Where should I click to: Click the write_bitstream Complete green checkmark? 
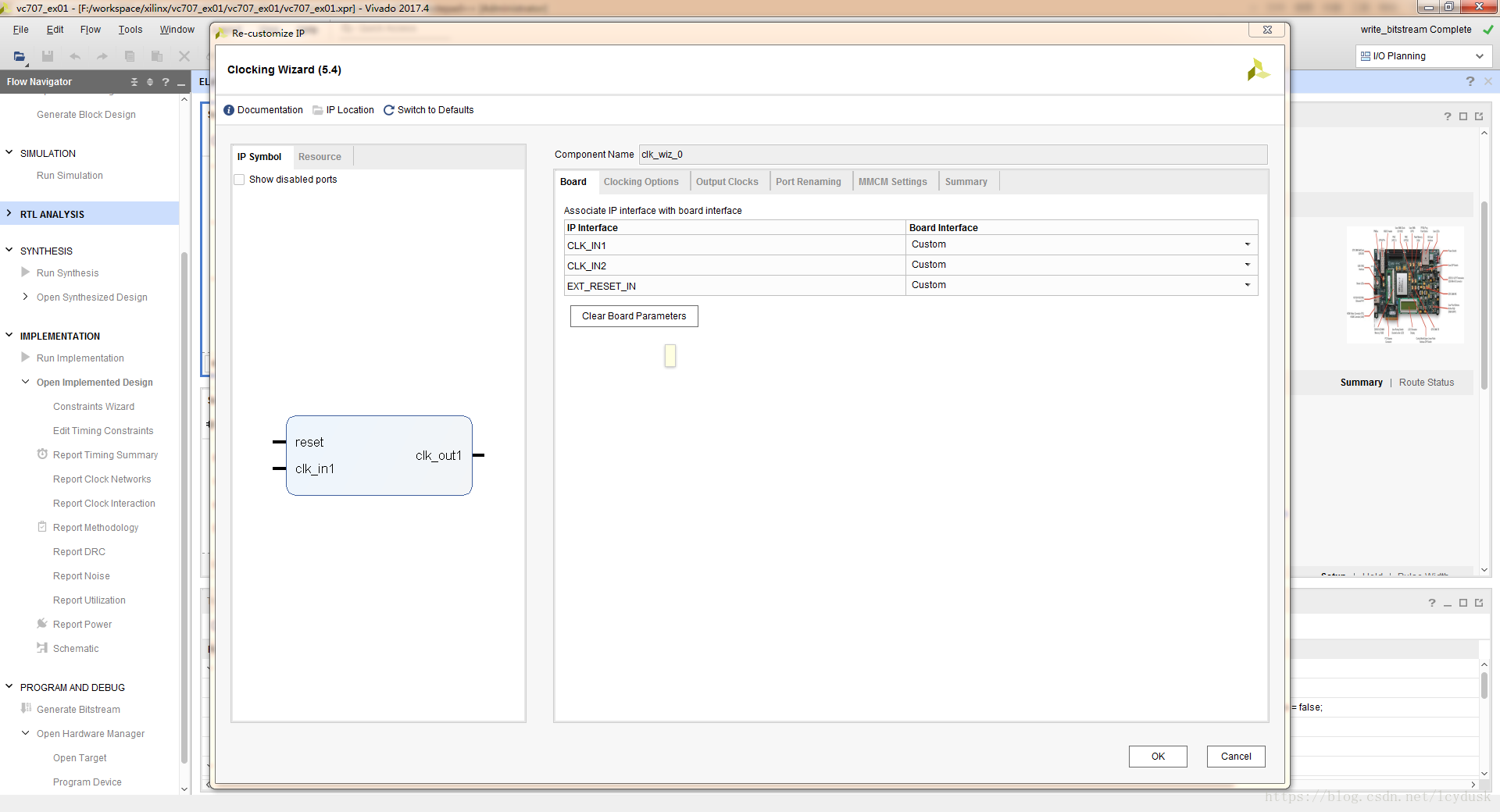pyautogui.click(x=1487, y=30)
